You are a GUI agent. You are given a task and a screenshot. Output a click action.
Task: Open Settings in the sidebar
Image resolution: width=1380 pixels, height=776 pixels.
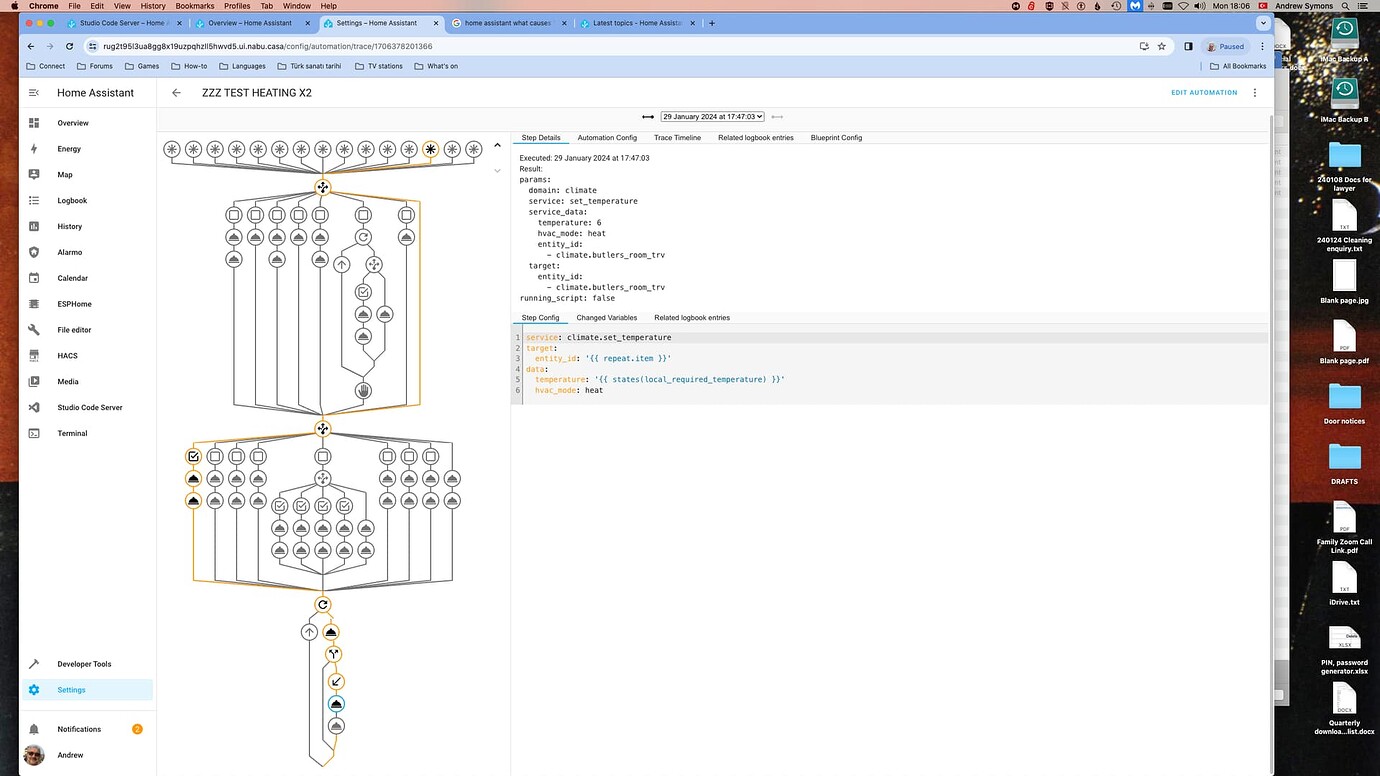coord(71,690)
